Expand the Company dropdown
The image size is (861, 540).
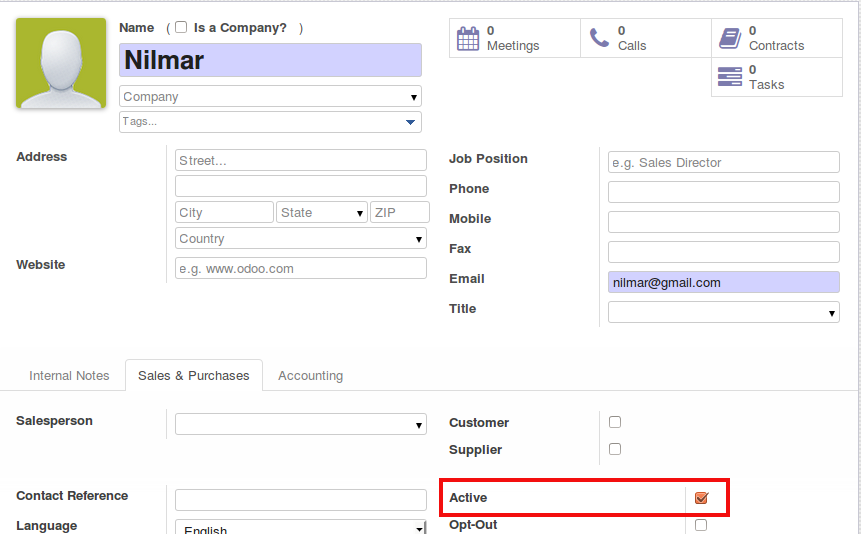414,97
